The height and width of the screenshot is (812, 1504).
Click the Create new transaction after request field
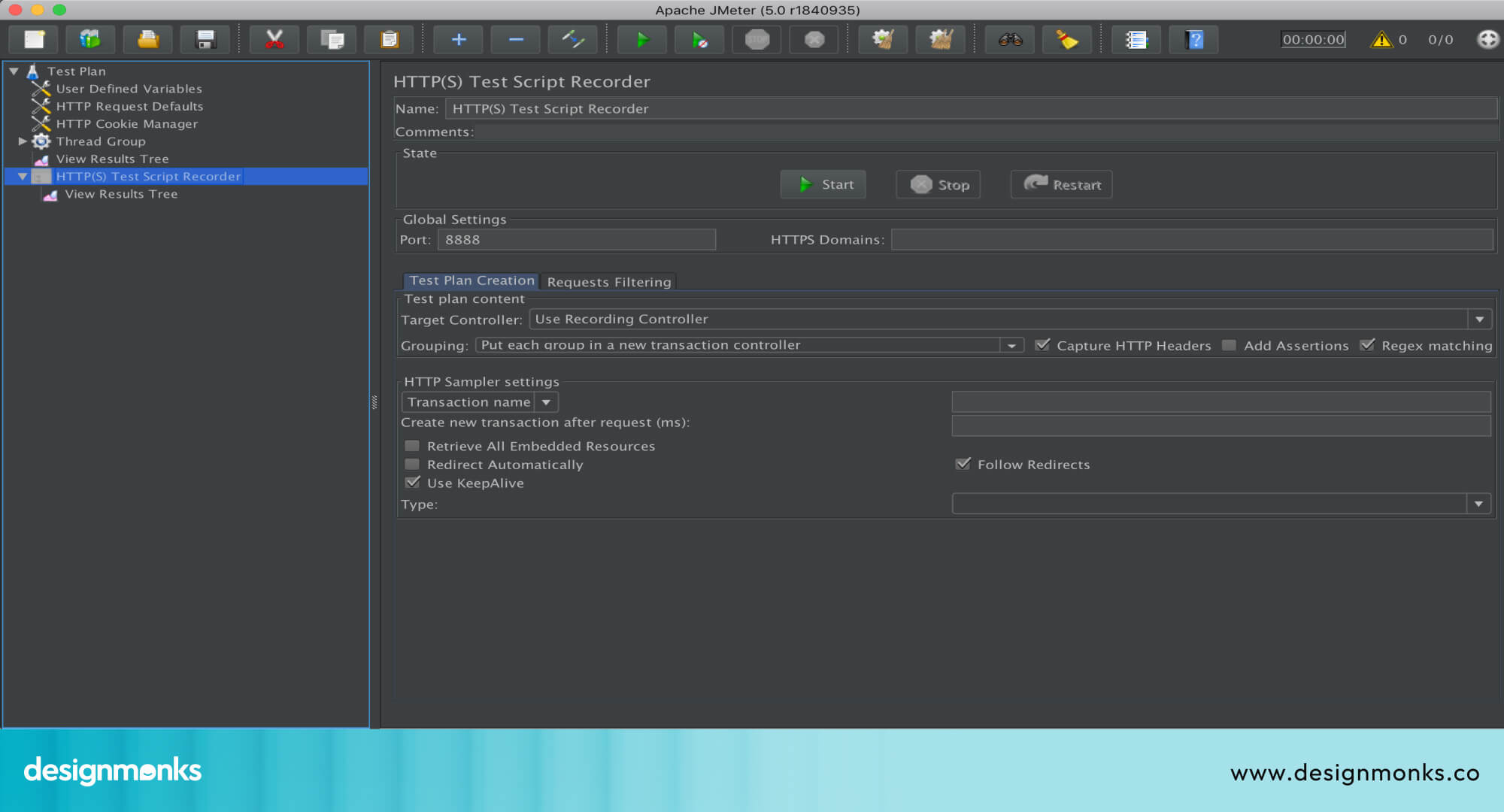tap(1221, 426)
